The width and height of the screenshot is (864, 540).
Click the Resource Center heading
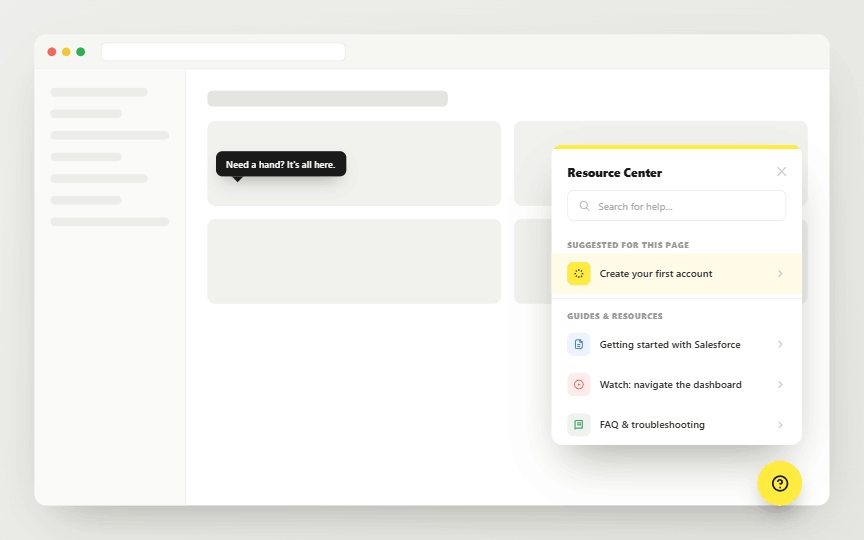[614, 172]
